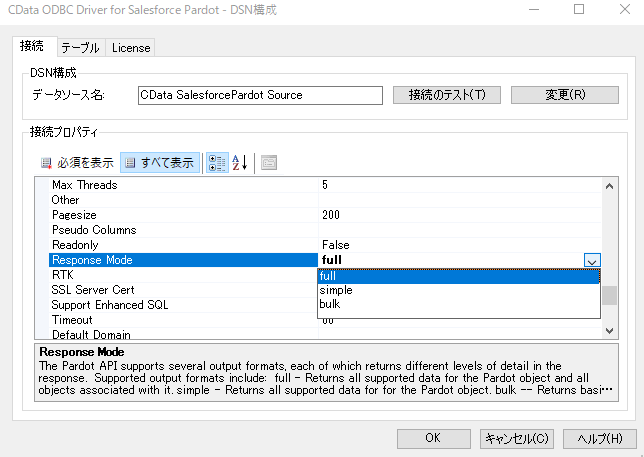644x457 pixels.
Task: Close the DSN configuration window
Action: pos(625,9)
